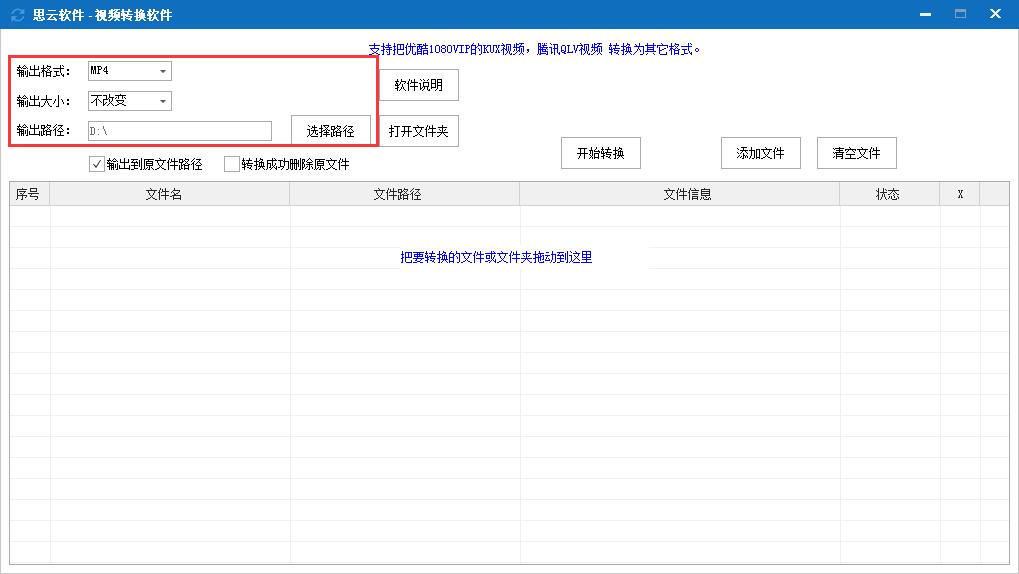Click the X column header

click(960, 194)
